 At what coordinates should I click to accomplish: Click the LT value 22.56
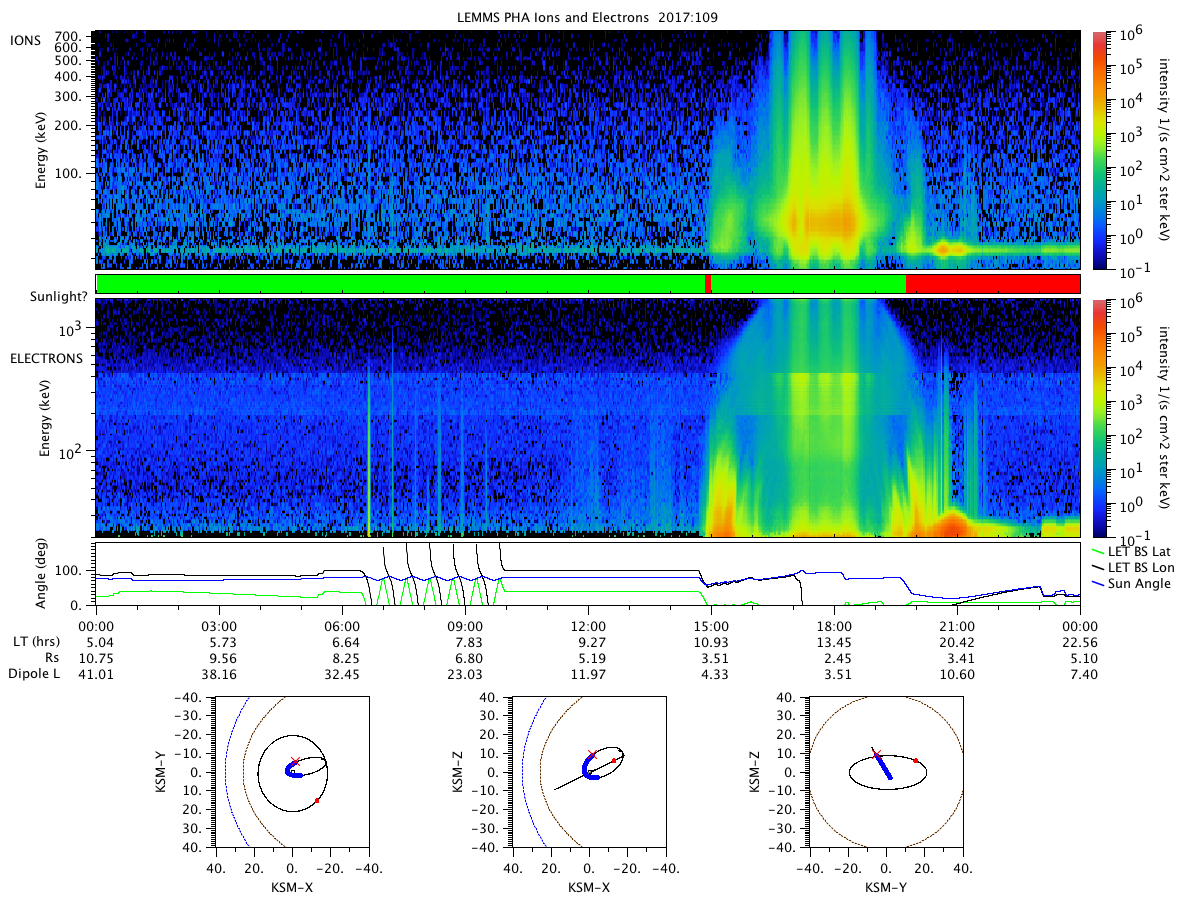(x=1080, y=642)
